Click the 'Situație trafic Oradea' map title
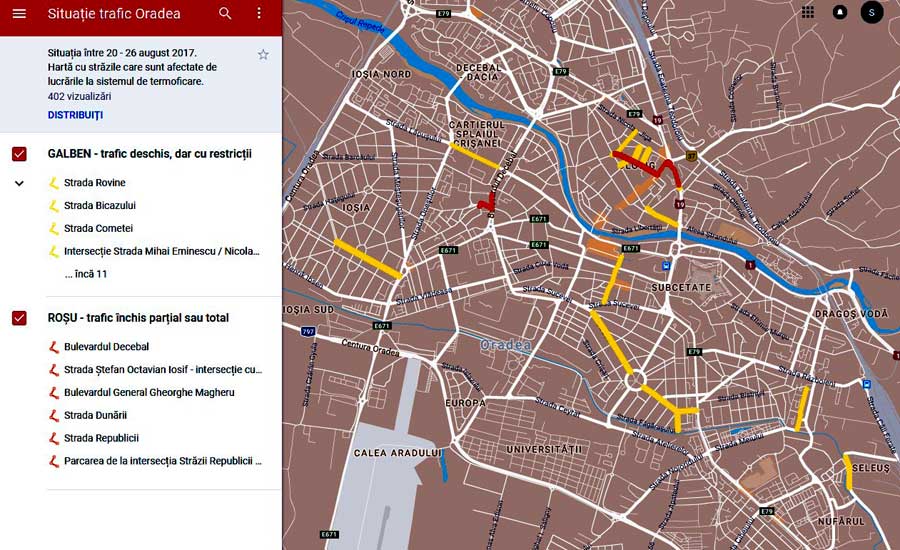900x550 pixels. (114, 13)
